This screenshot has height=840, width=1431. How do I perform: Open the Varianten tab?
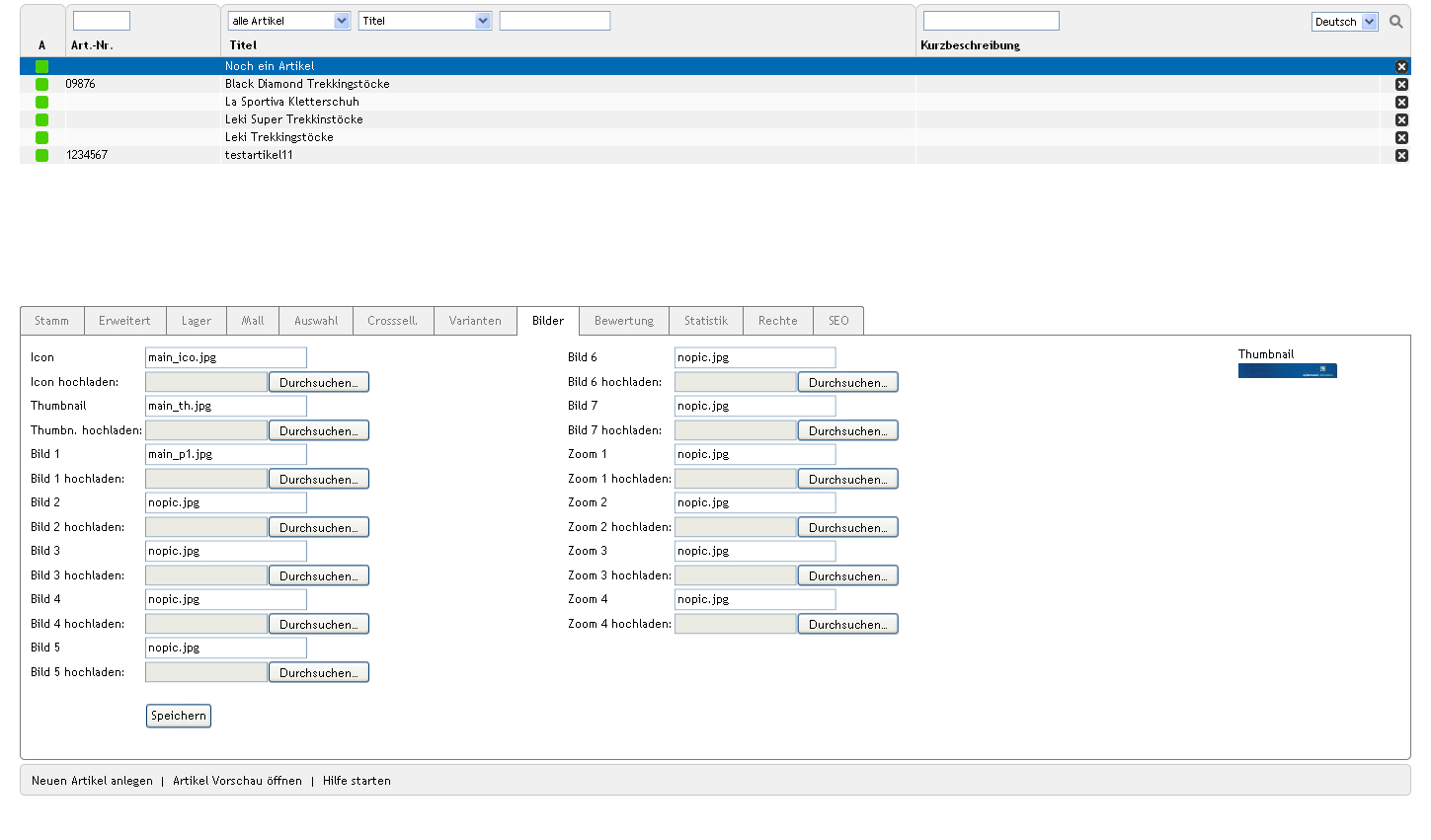tap(475, 321)
